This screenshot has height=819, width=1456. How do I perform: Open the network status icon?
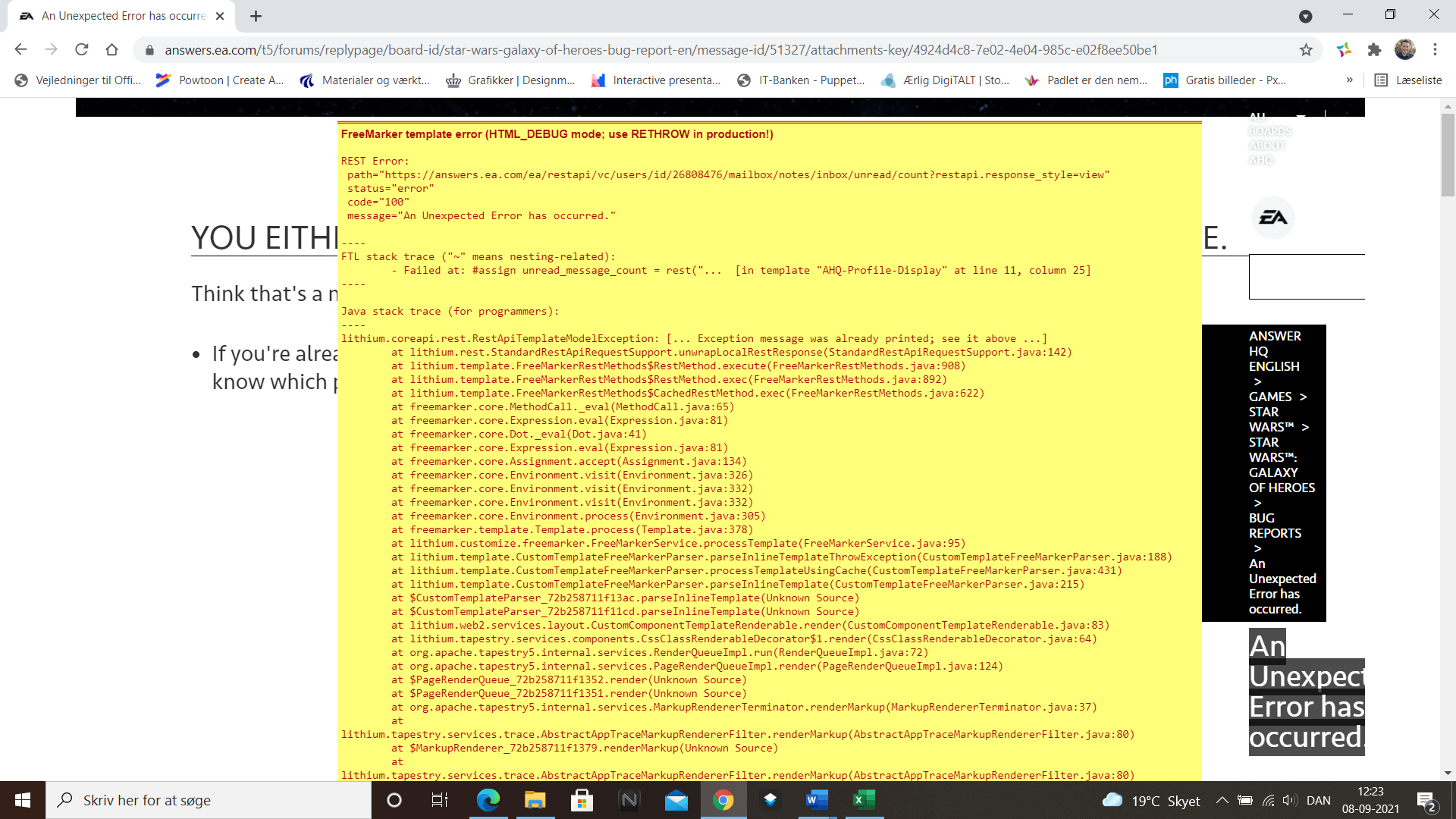tap(1268, 800)
